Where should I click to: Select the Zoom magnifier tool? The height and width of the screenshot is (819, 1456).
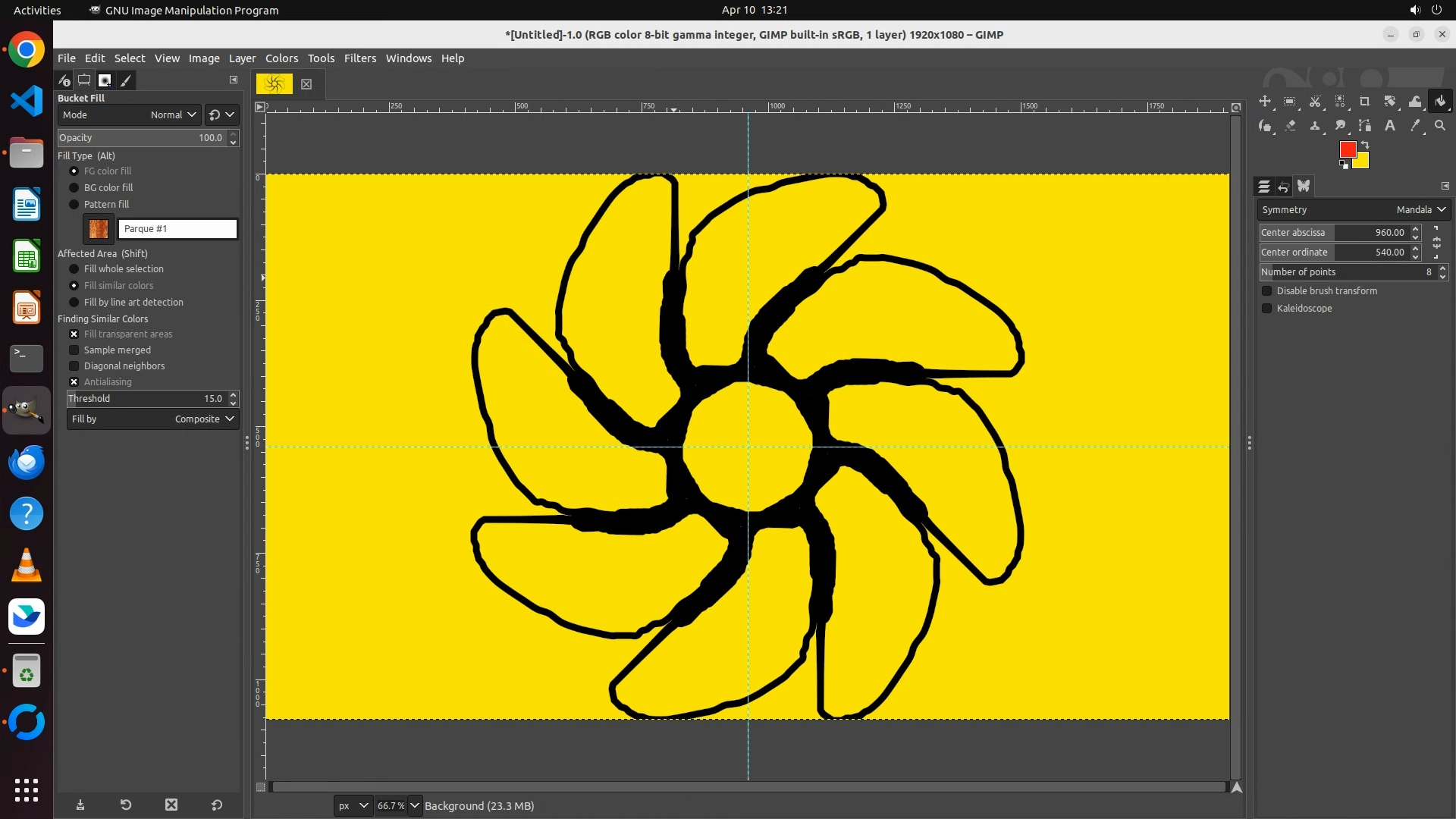1440,126
